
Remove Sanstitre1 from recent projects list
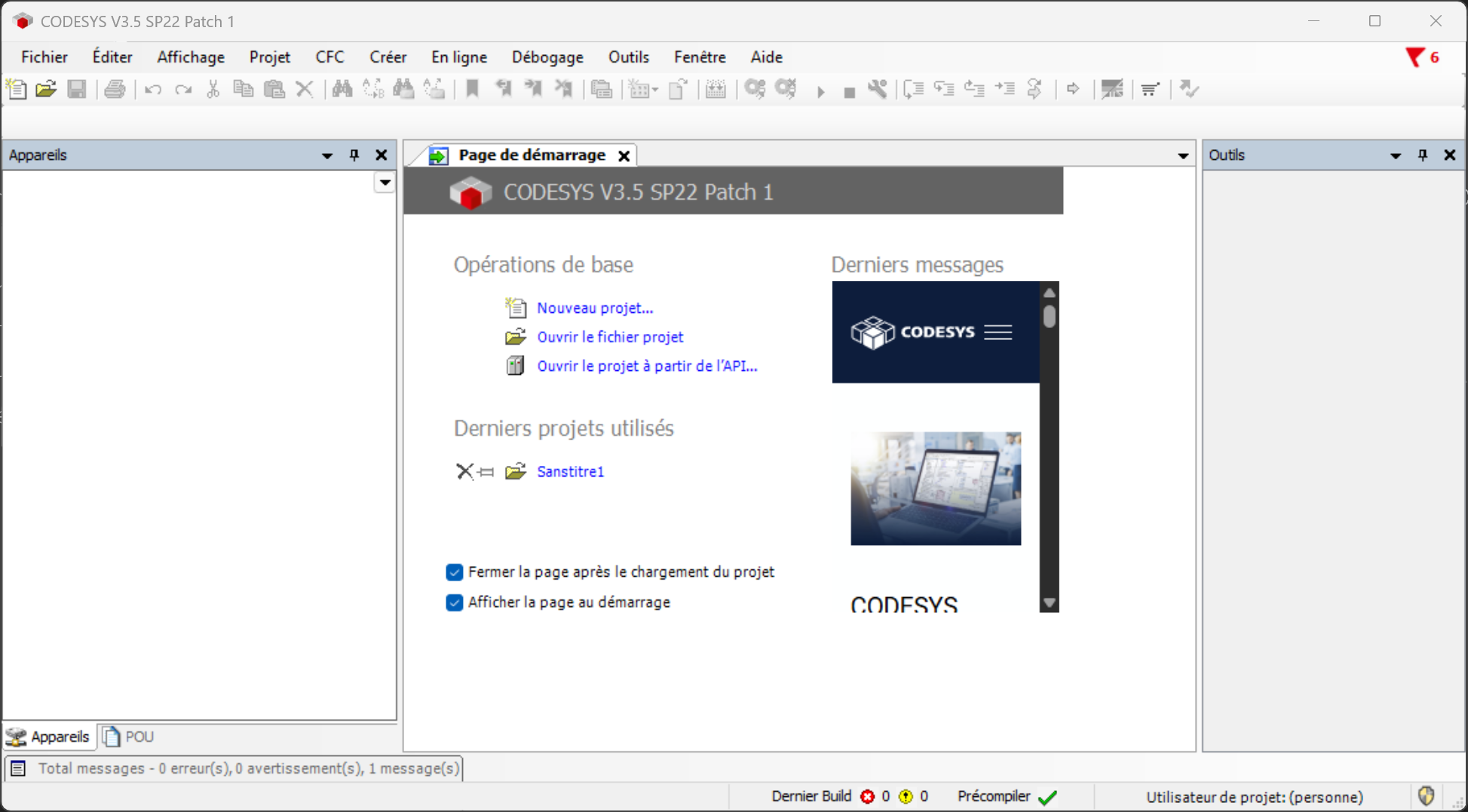point(464,471)
